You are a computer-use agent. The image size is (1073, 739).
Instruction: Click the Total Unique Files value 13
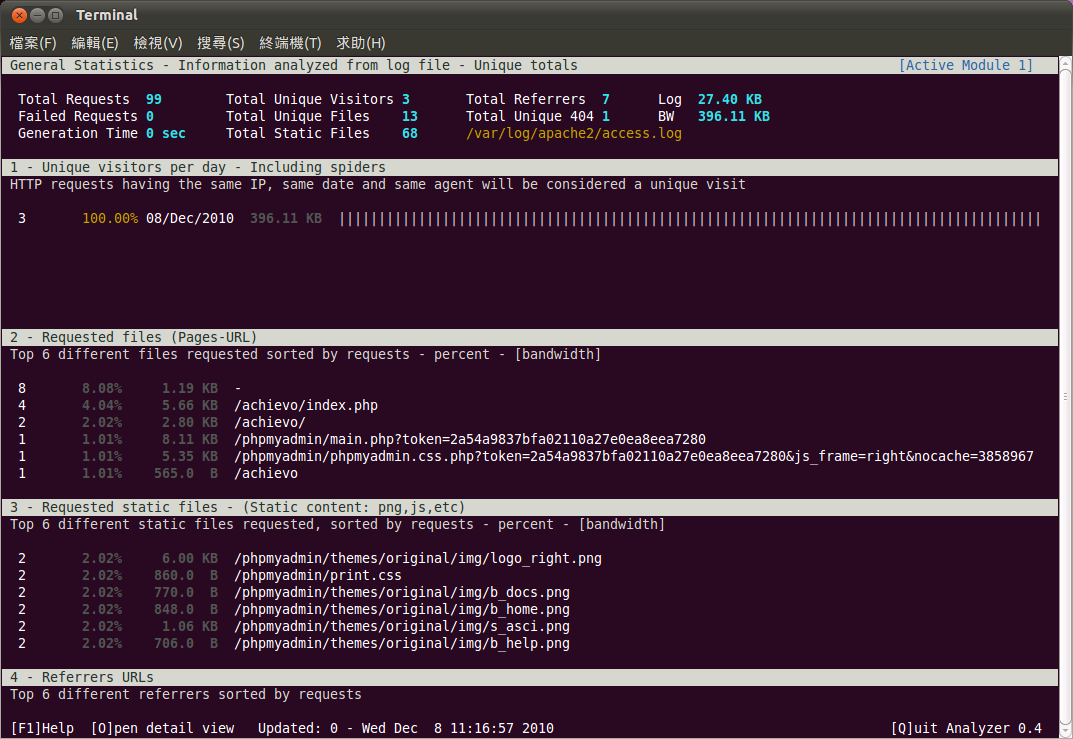(410, 116)
